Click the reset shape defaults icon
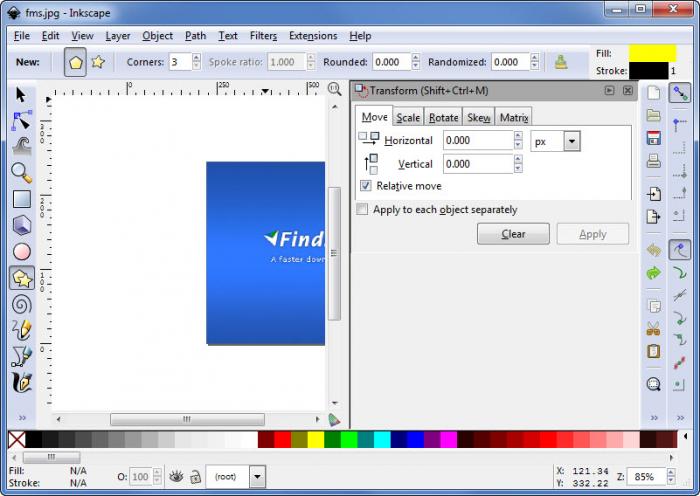Image resolution: width=700 pixels, height=496 pixels. click(561, 62)
